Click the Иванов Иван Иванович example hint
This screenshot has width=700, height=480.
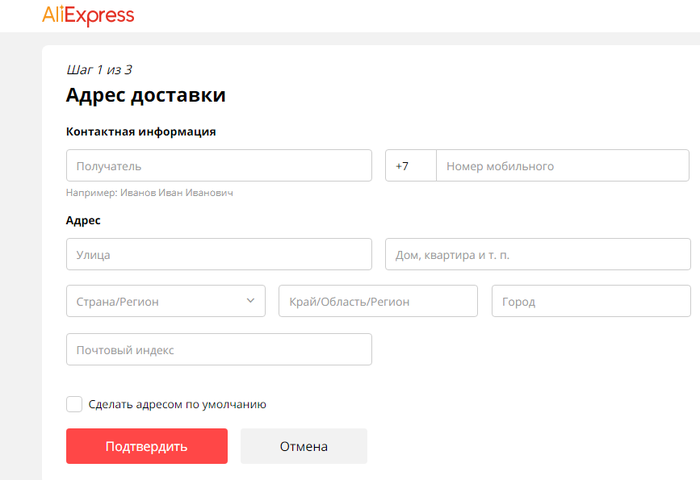click(150, 192)
